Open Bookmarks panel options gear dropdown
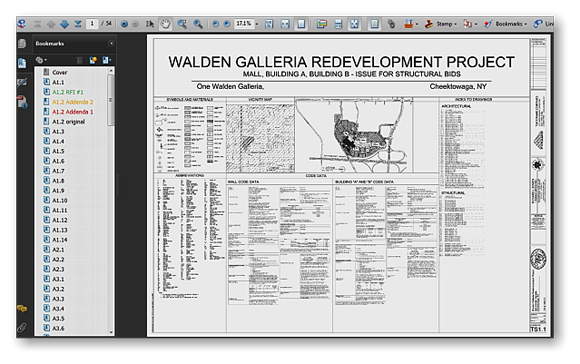580x364 pixels. coord(41,60)
